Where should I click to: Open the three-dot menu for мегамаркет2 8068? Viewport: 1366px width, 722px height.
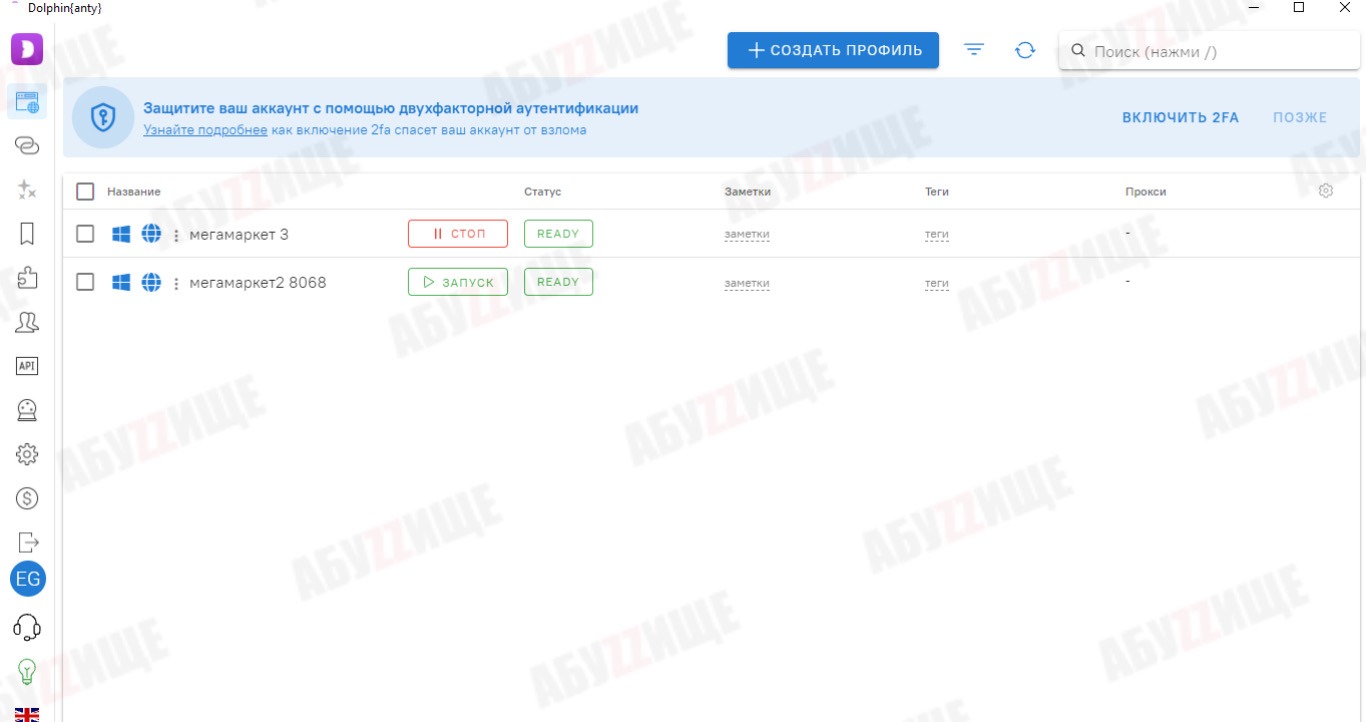point(176,283)
